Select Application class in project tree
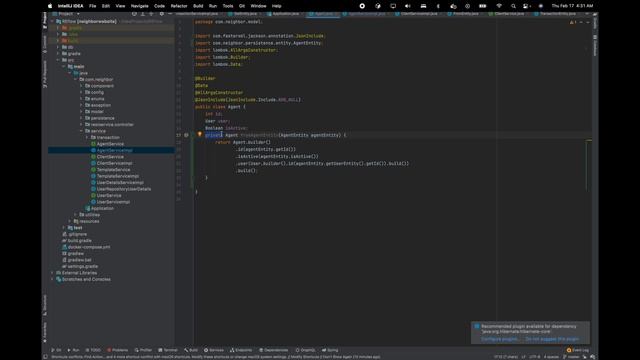The width and height of the screenshot is (640, 360). click(102, 209)
